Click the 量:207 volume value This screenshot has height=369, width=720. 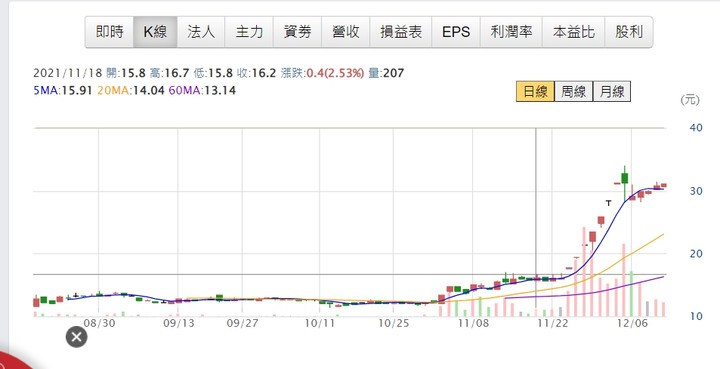[x=386, y=73]
